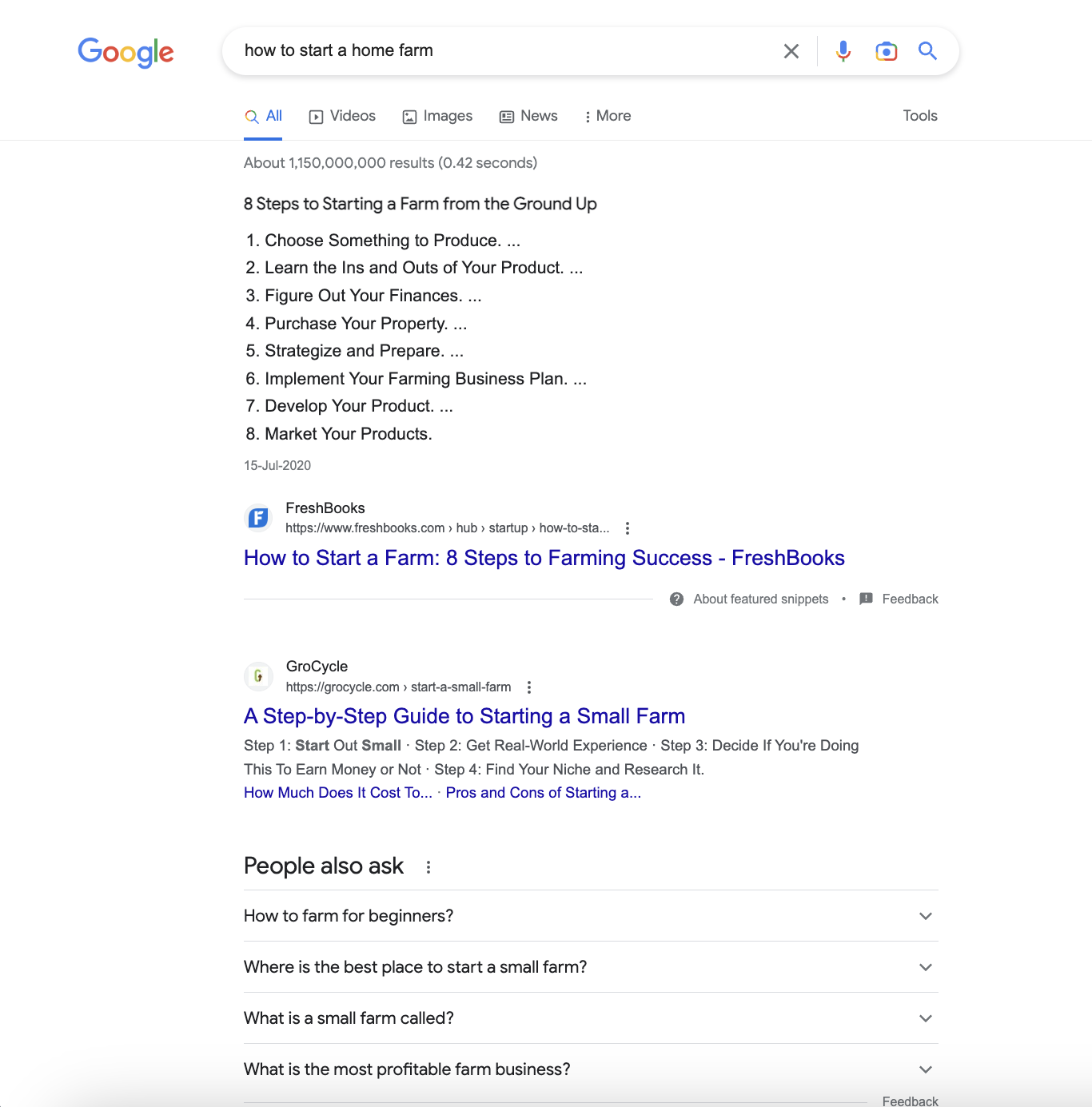The image size is (1092, 1107).
Task: Expand "How to farm for beginners?" question
Action: pyautogui.click(x=591, y=916)
